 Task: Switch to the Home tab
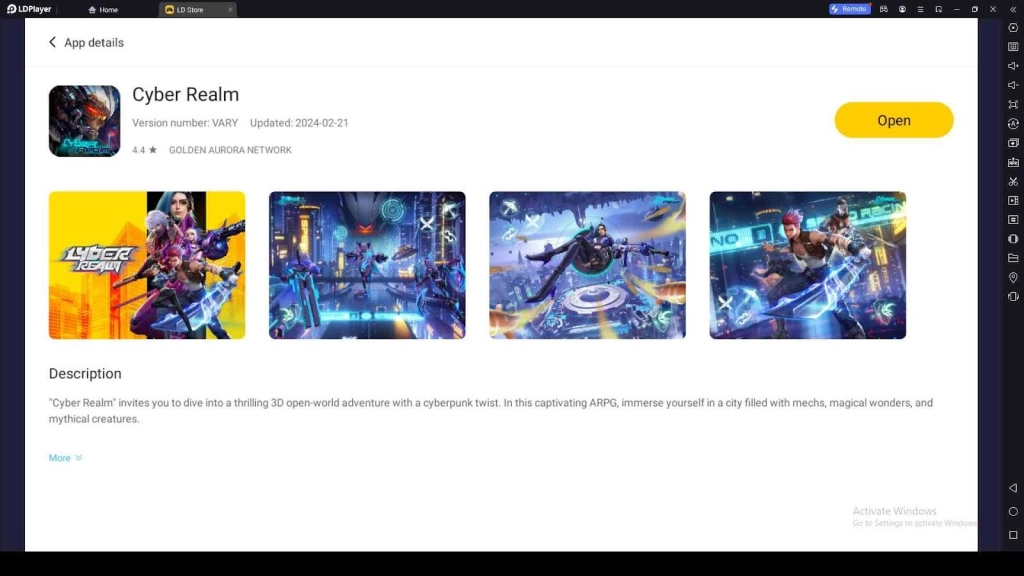103,10
